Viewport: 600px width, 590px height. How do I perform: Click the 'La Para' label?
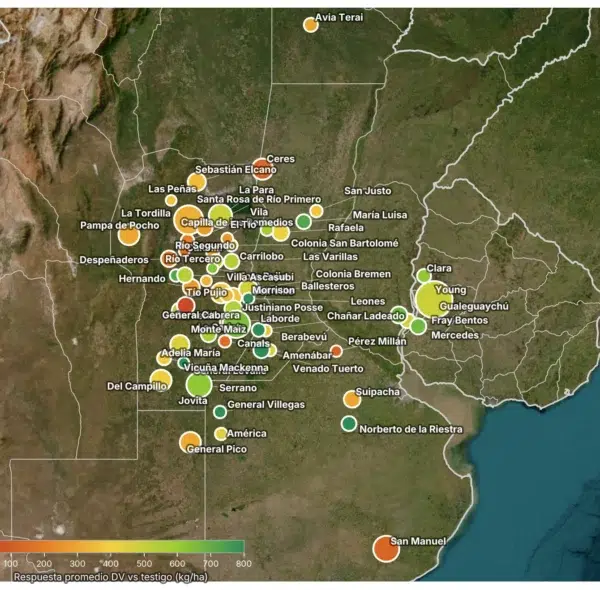point(256,190)
